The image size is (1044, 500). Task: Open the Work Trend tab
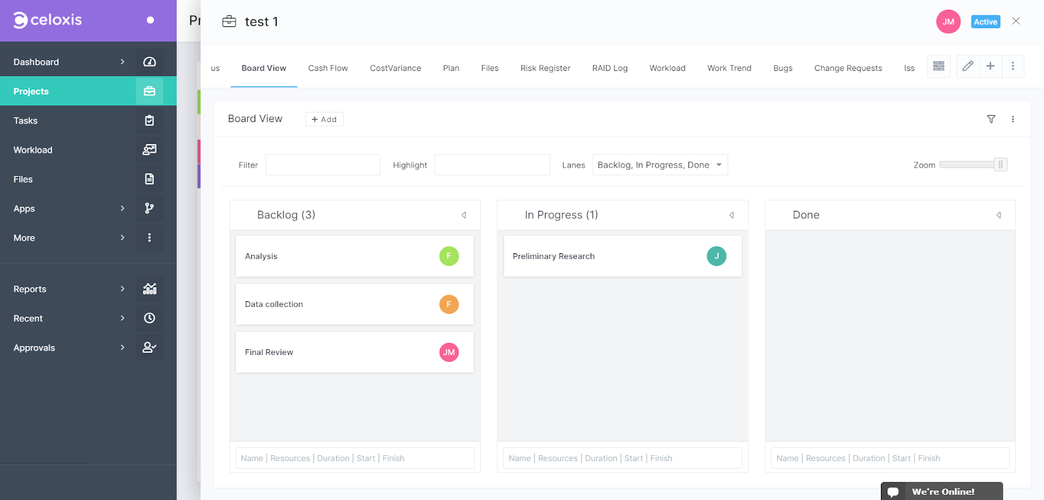click(729, 68)
